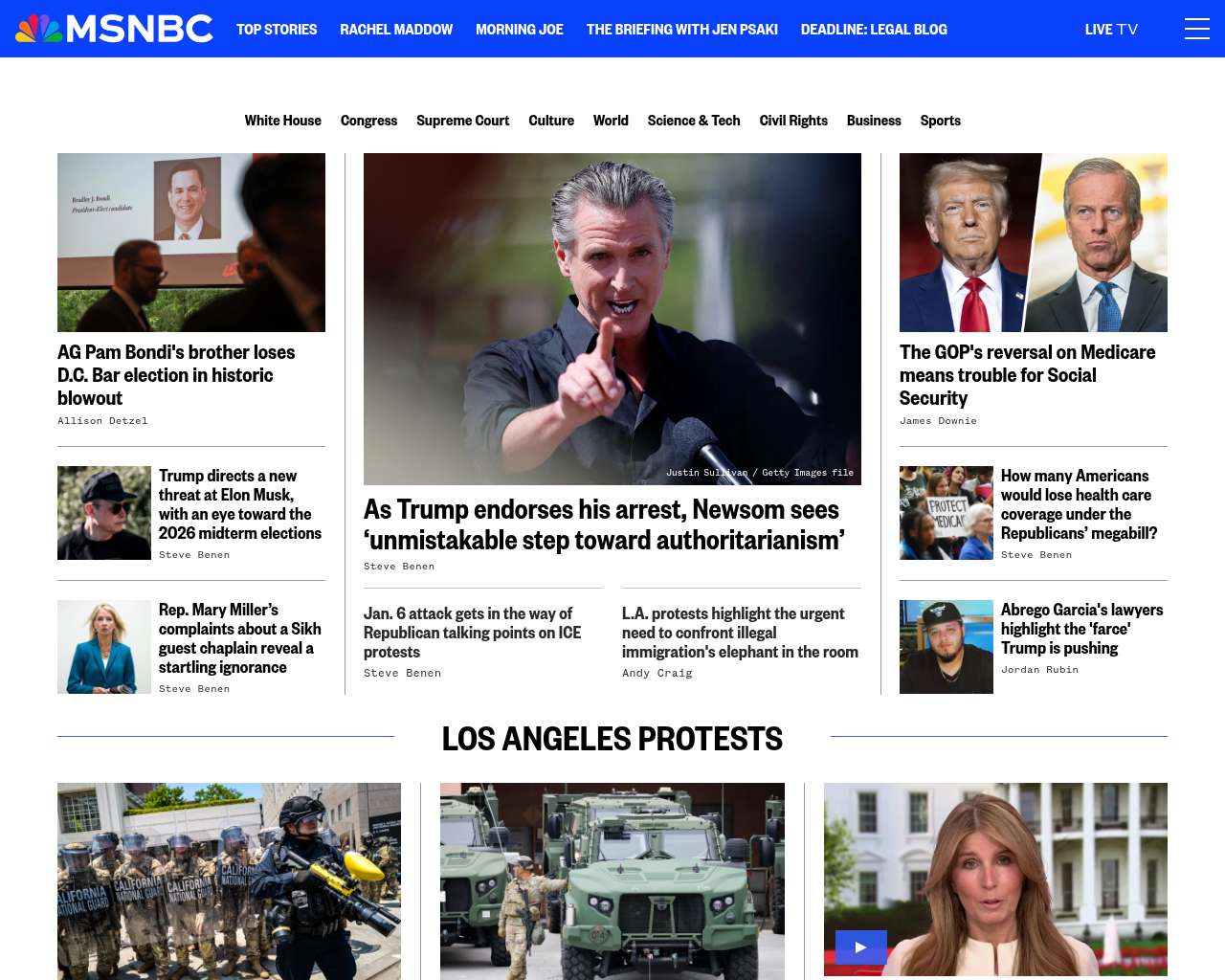Screen dimensions: 1225x980
Task: Click author Jordan Rubin
Action: click(x=1039, y=670)
